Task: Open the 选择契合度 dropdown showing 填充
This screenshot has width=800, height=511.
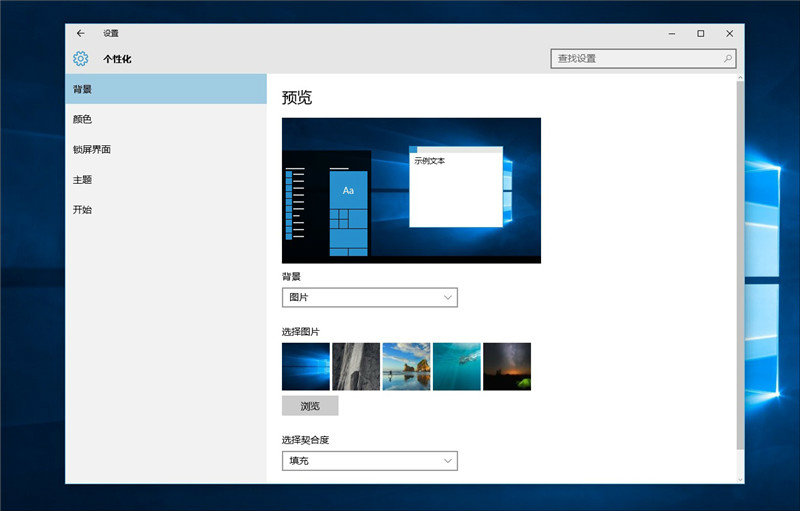Action: pos(369,461)
